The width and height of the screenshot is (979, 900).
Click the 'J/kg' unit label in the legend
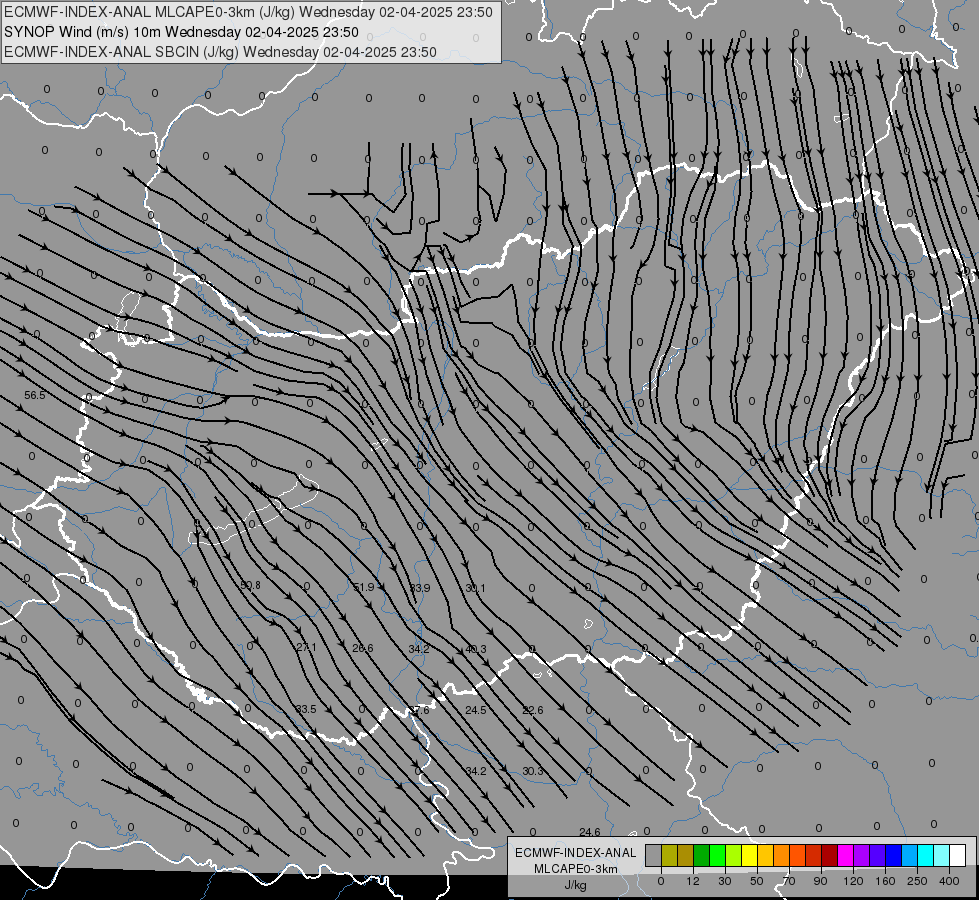(576, 885)
